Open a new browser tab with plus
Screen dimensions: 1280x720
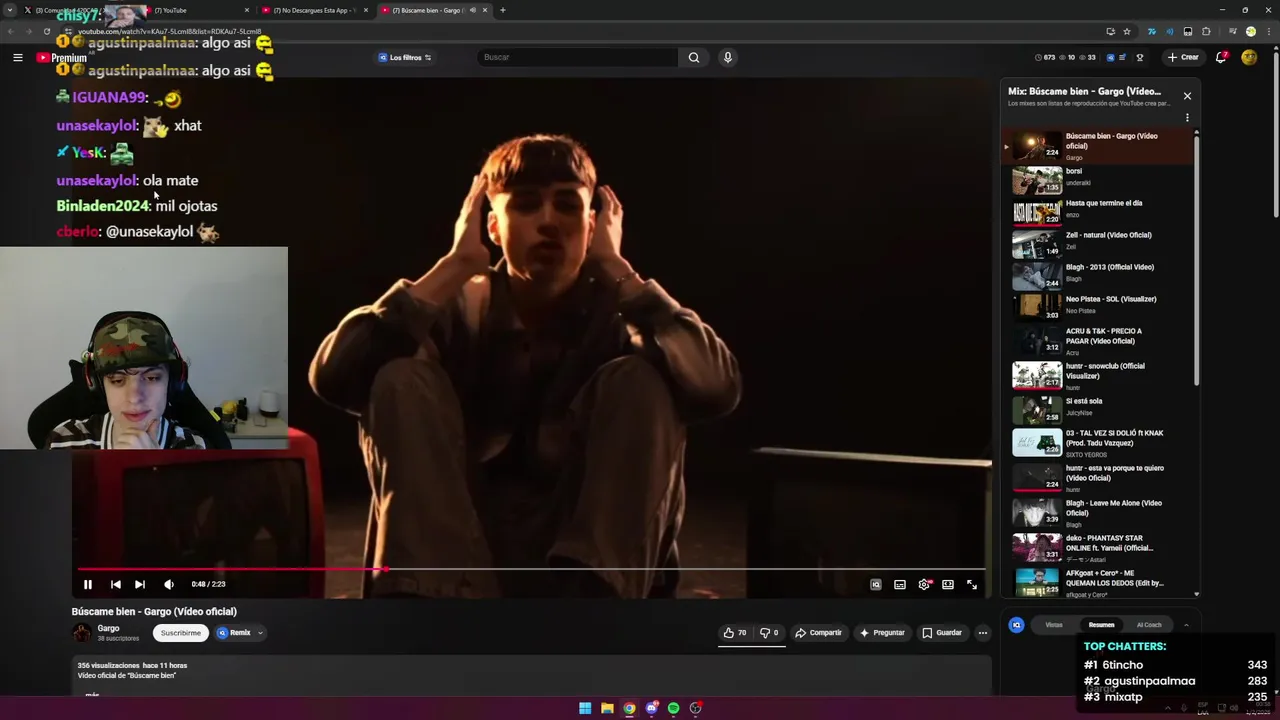(503, 10)
